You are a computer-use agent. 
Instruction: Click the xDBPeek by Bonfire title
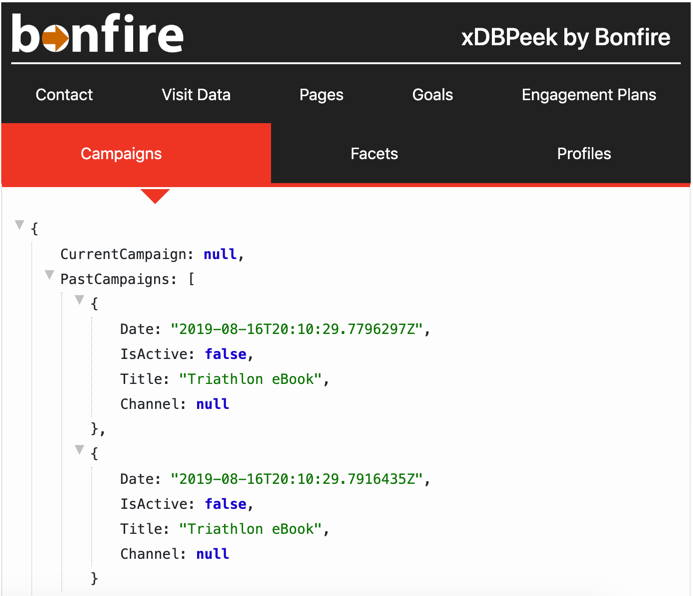click(x=566, y=37)
